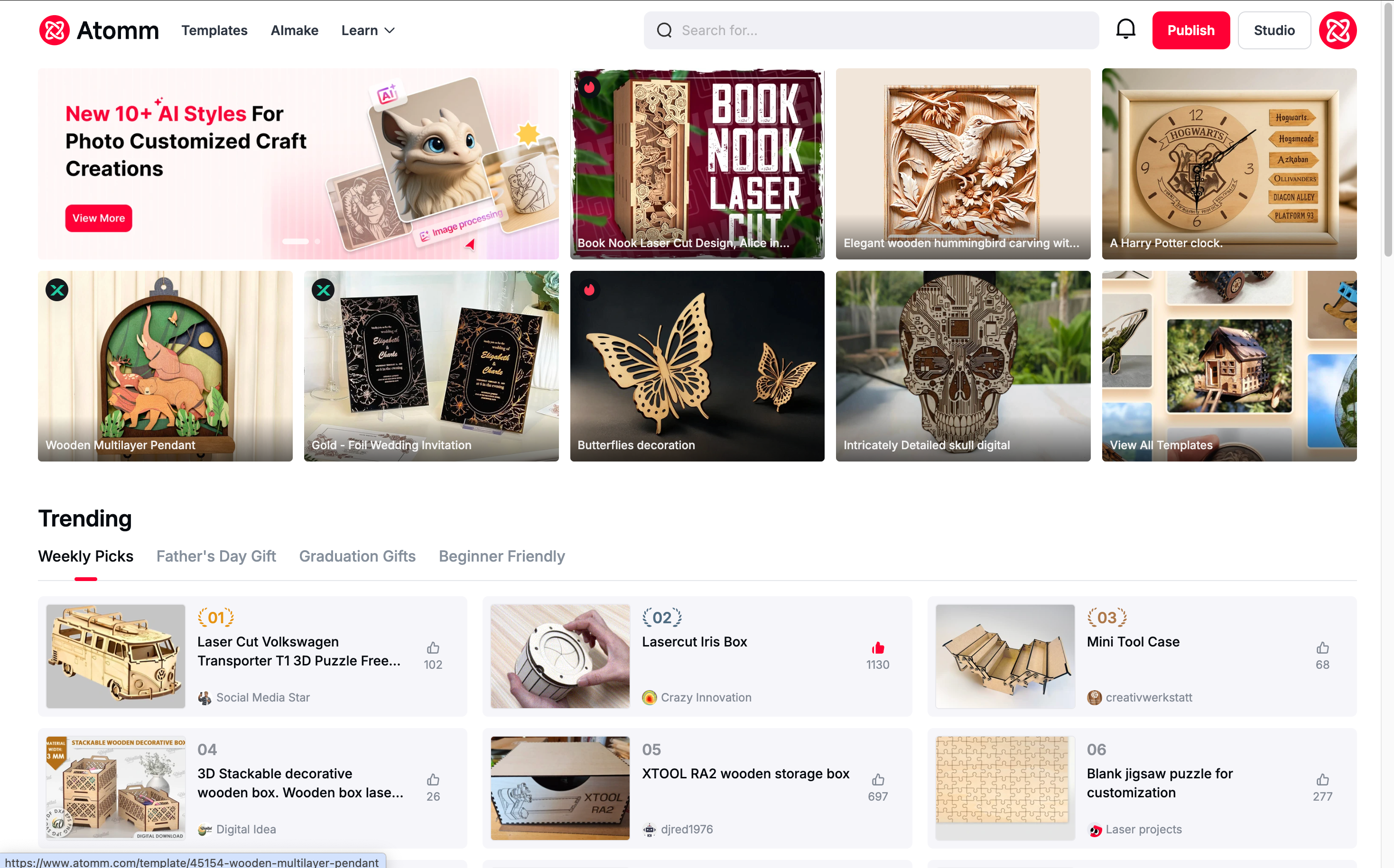This screenshot has width=1394, height=868.
Task: Select the second banner carousel dot
Action: click(x=317, y=242)
